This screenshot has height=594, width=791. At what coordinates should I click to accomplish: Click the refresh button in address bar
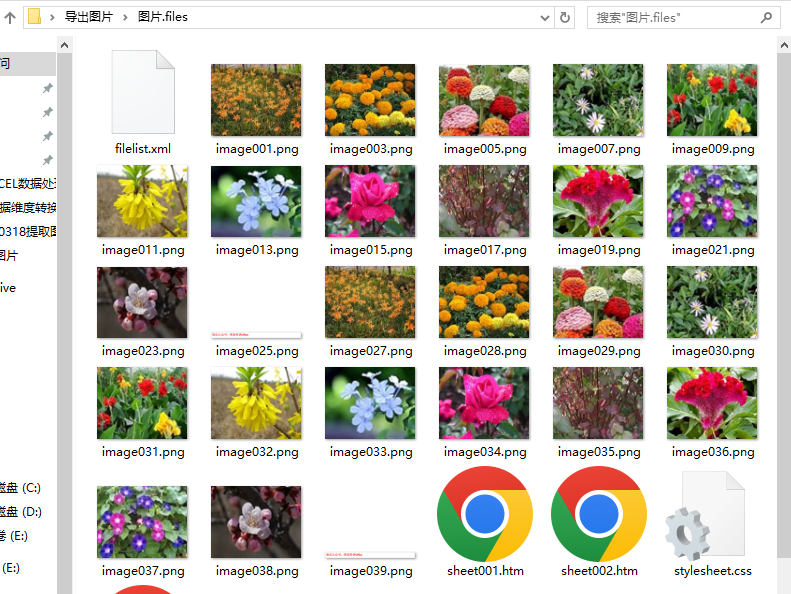pos(565,18)
